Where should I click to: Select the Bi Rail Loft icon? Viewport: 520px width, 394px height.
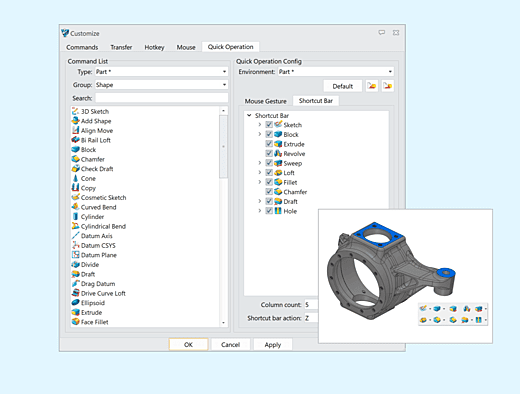click(x=76, y=140)
